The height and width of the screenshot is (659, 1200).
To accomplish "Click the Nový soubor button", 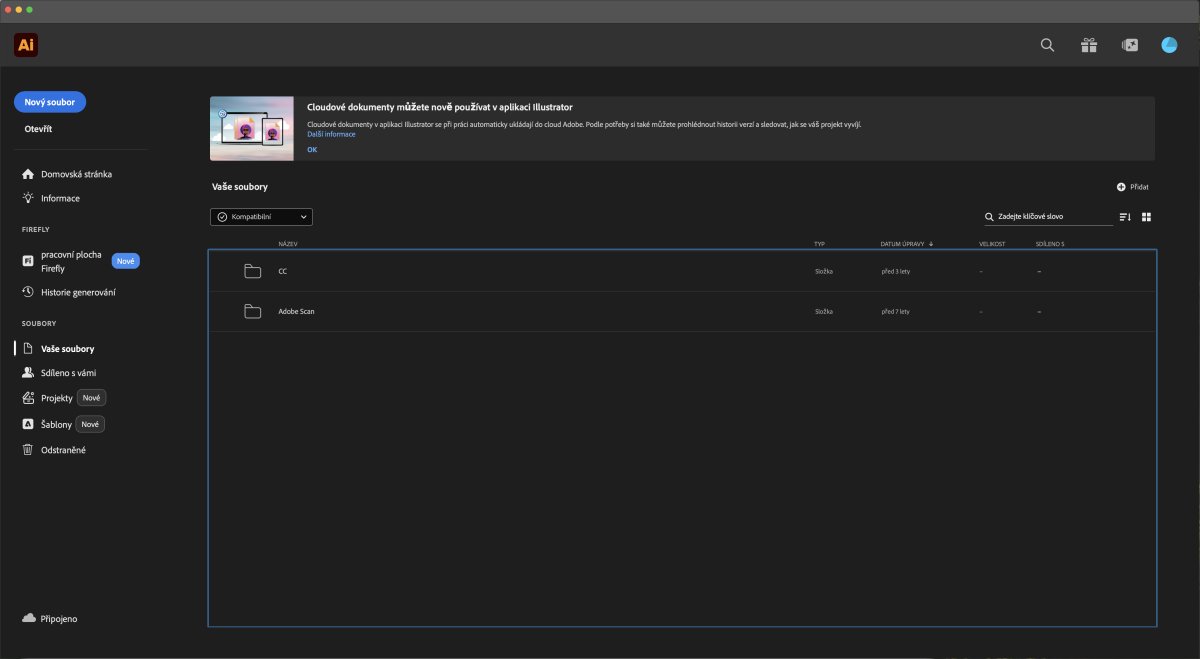I will [x=50, y=102].
